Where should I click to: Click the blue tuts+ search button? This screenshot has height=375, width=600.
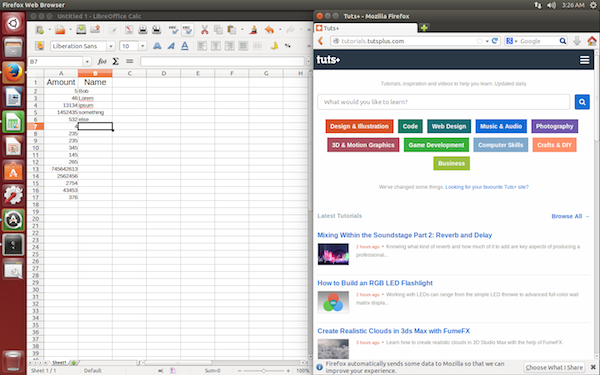tap(582, 102)
